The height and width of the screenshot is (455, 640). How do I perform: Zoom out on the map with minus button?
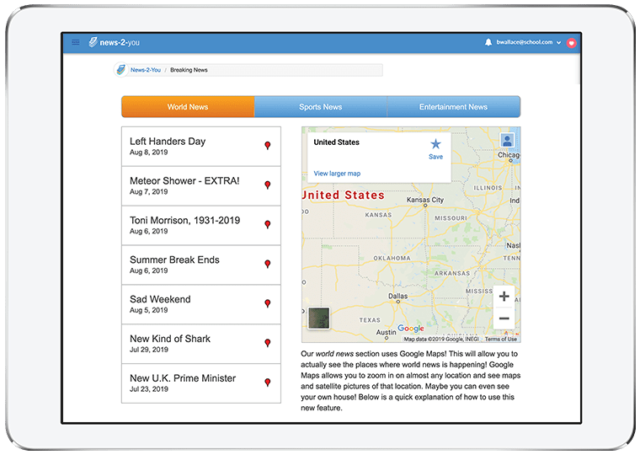coord(504,318)
